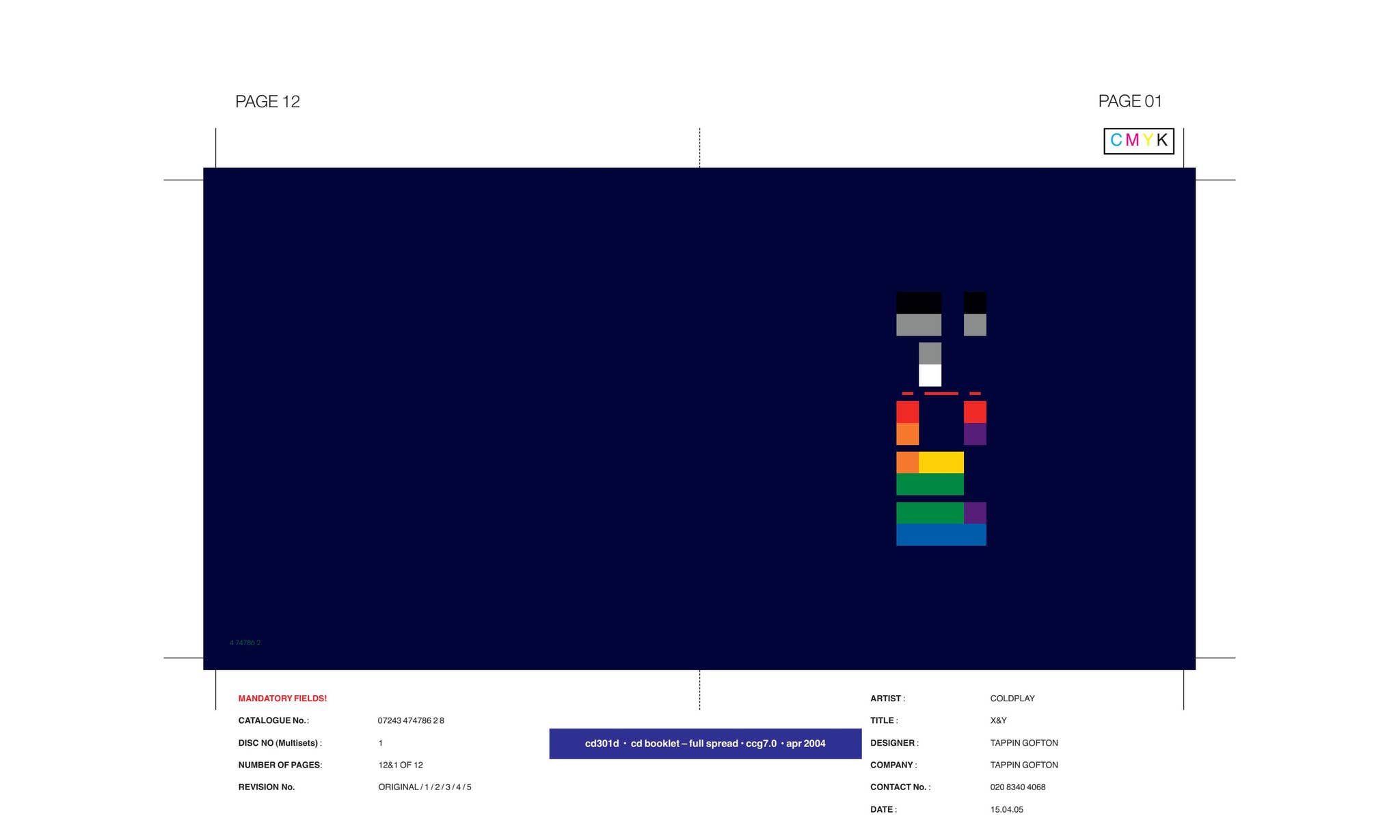Click the small 4 74786 2 code on artwork
Screen dimensions: 1400x840
pos(245,642)
